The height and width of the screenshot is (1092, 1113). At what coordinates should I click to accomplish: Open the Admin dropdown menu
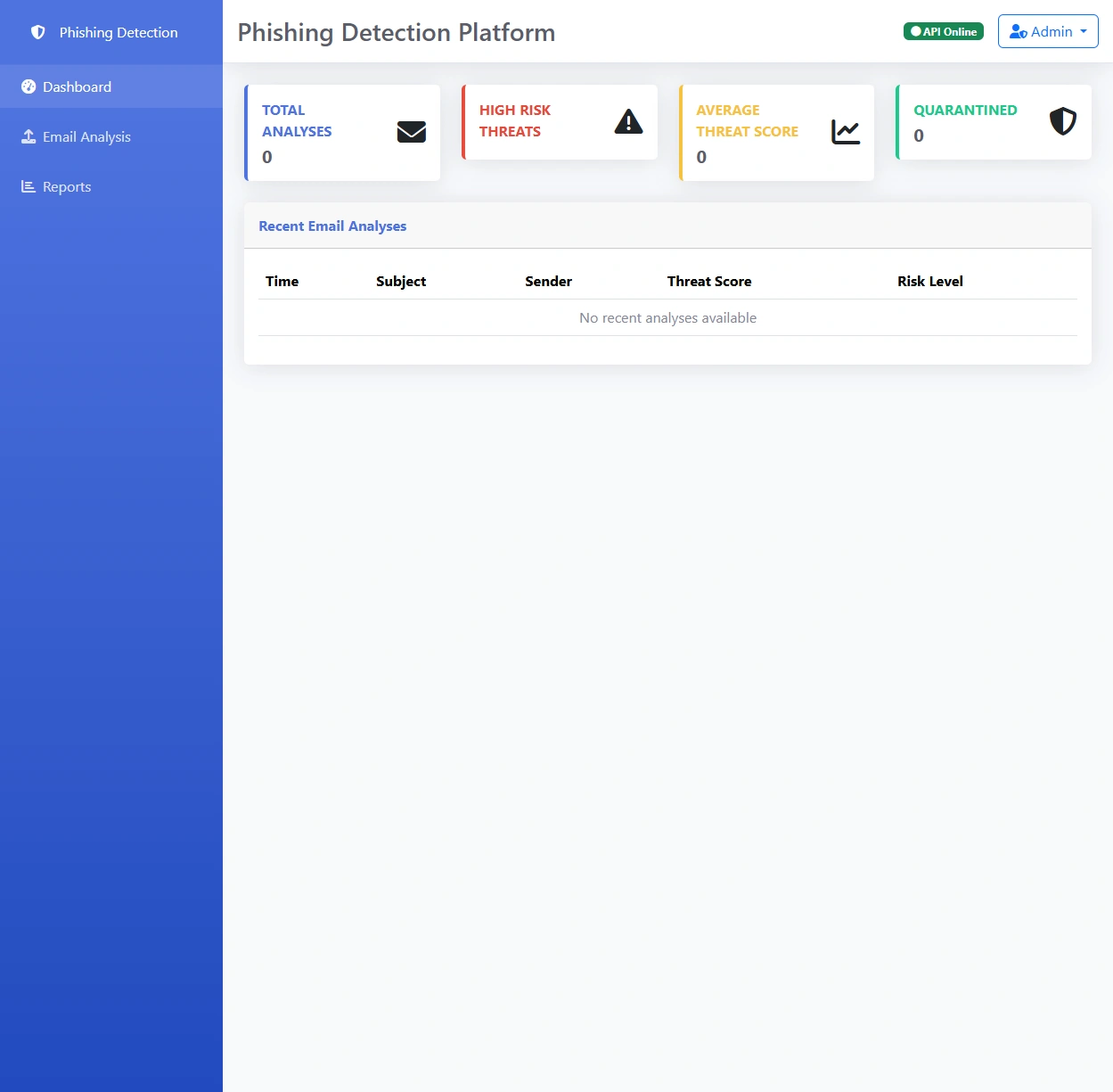pos(1048,31)
